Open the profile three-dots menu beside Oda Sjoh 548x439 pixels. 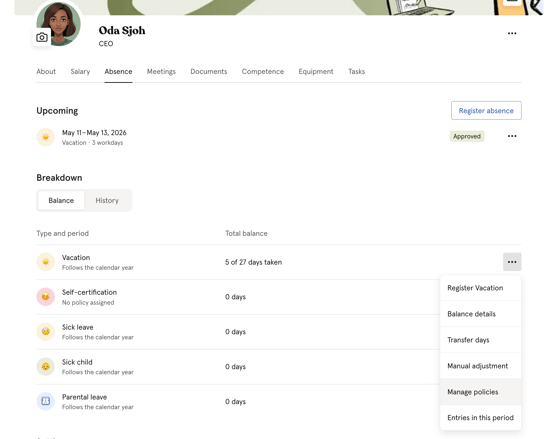pyautogui.click(x=512, y=33)
